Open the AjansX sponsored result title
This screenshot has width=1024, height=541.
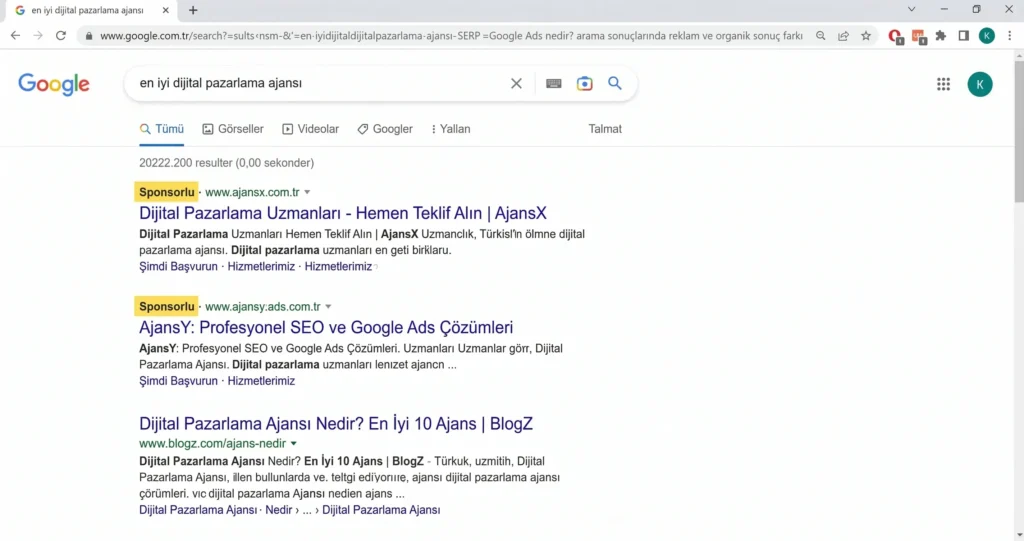[343, 213]
